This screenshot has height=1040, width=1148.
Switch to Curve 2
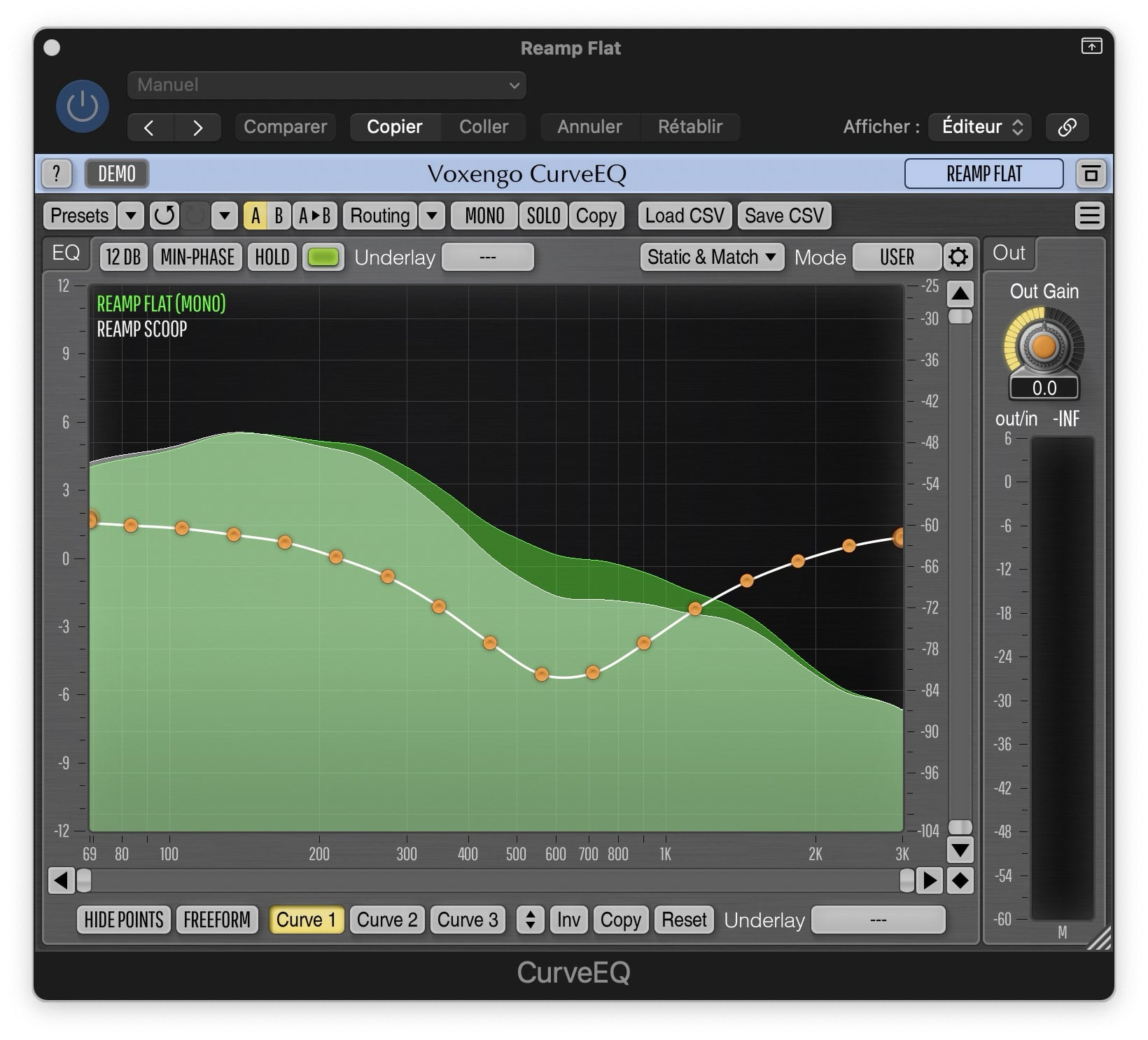(387, 920)
